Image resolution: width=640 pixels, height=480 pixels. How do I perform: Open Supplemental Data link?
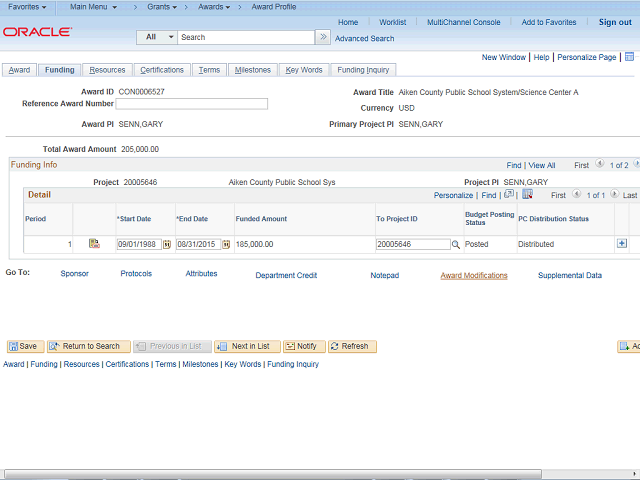pos(570,276)
